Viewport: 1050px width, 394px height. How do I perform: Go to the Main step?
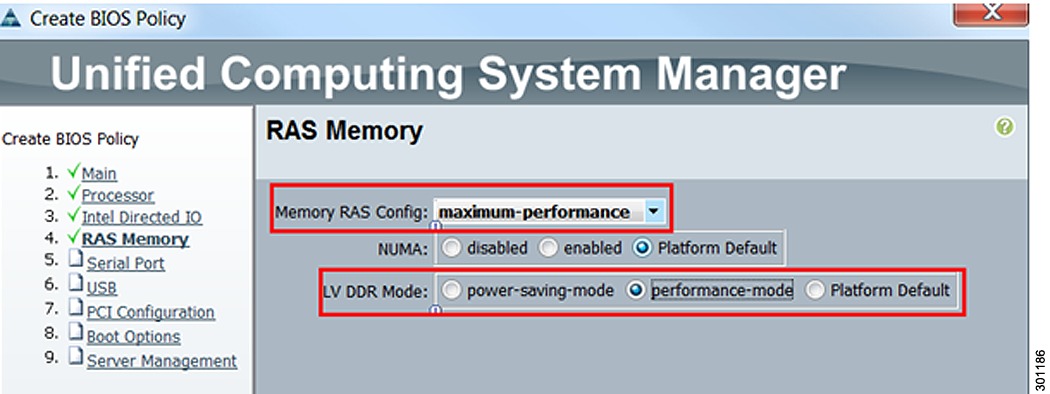99,174
